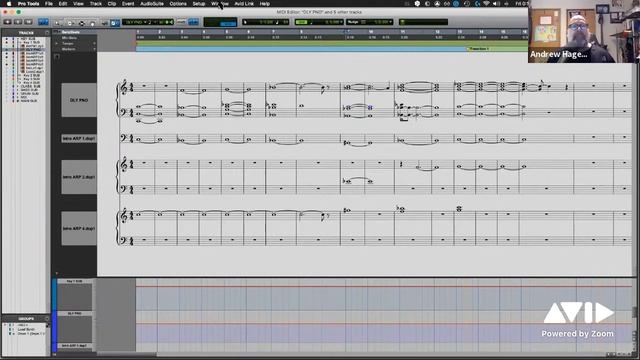This screenshot has width=640, height=360.
Task: Collapse the KEY SUB folder in track list
Action: tap(18, 39)
